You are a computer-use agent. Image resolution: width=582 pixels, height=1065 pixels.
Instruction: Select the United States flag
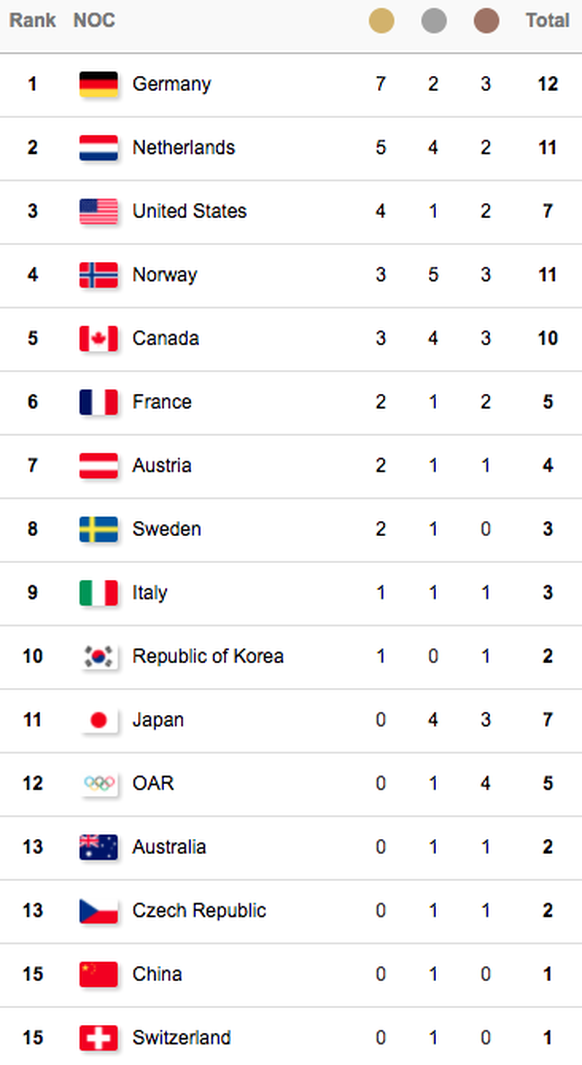(x=98, y=211)
